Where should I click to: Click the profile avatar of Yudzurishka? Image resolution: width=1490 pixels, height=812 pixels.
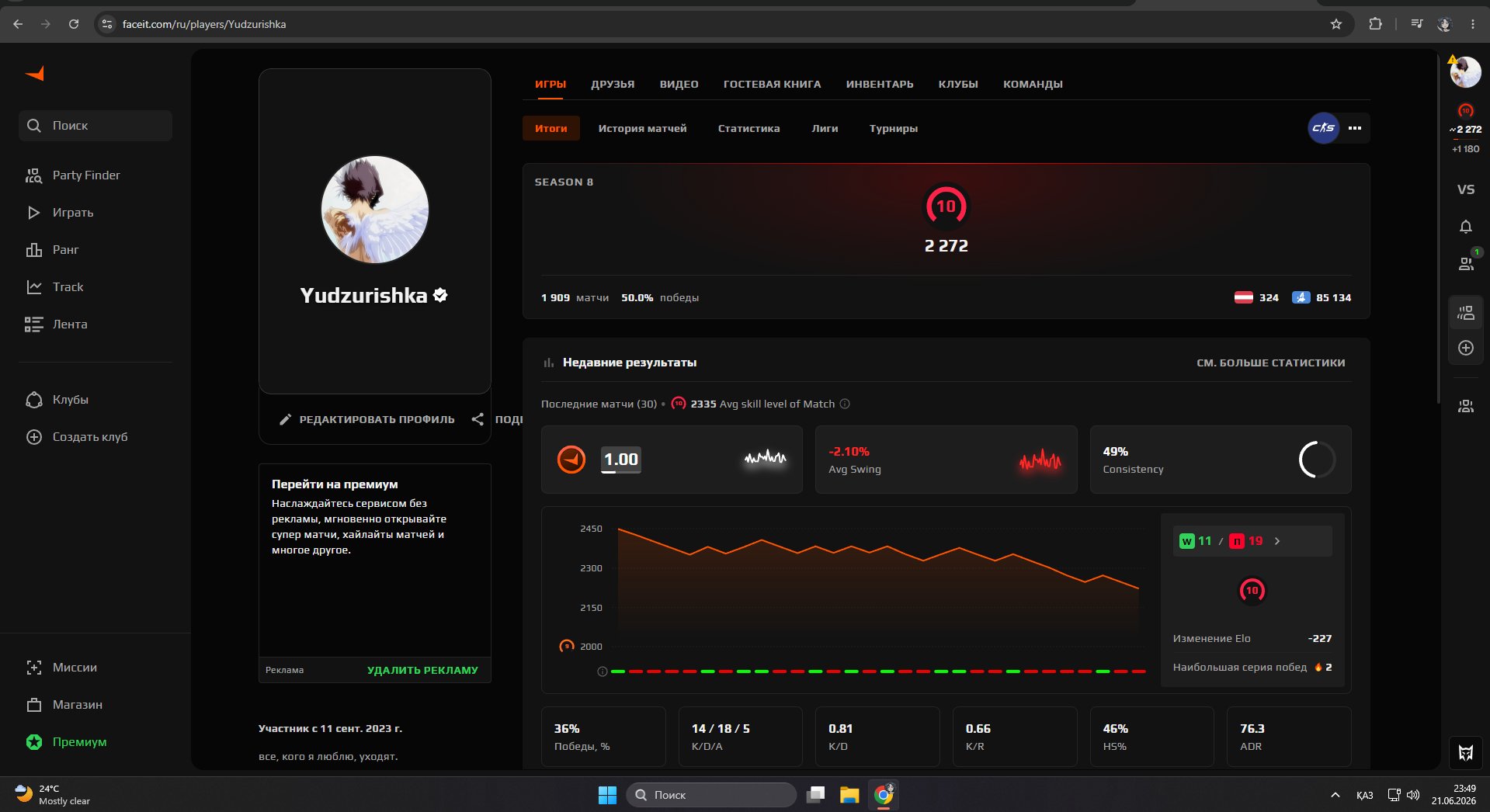[x=375, y=210]
